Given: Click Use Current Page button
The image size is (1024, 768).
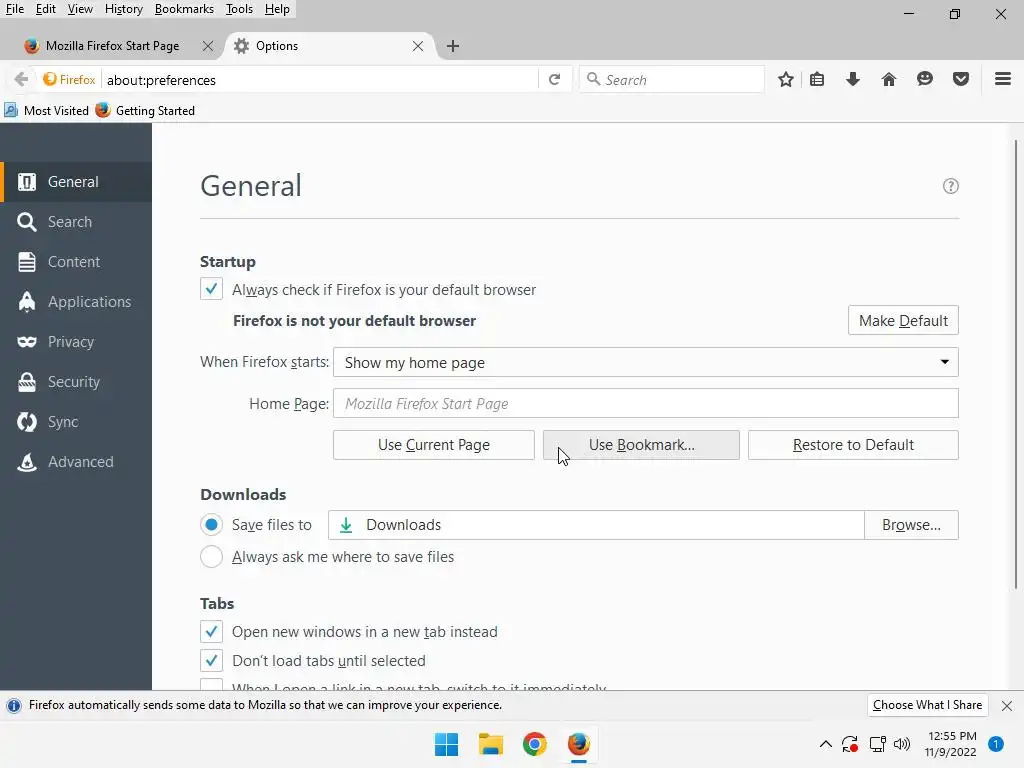Looking at the screenshot, I should [434, 445].
